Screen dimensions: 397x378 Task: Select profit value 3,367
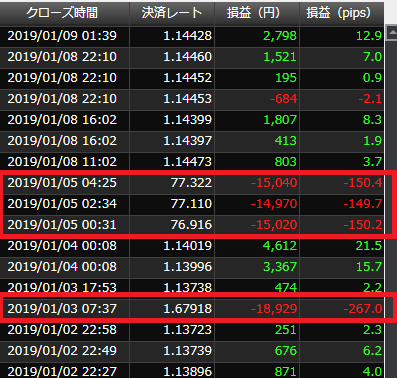click(x=280, y=266)
